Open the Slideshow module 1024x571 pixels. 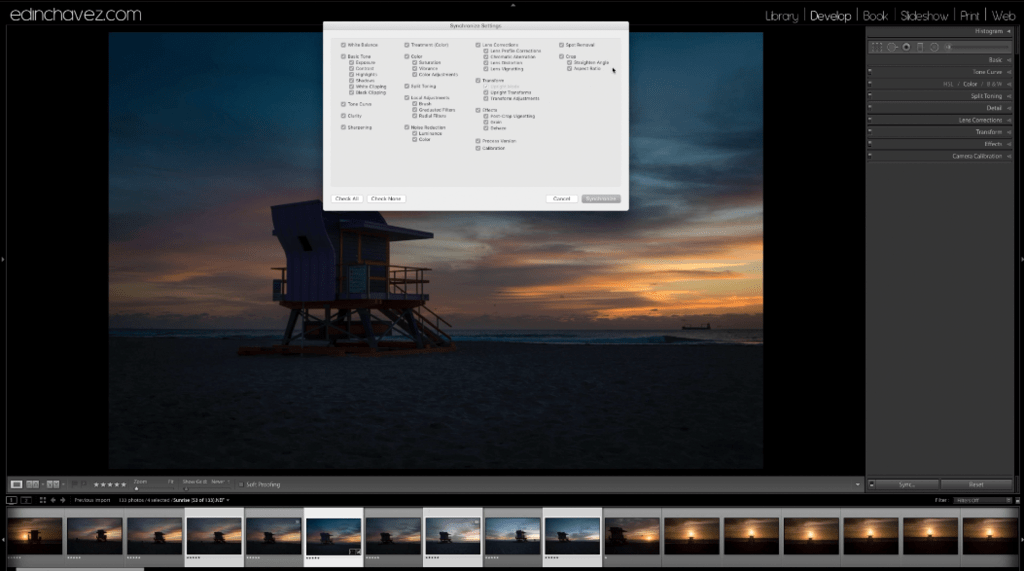tap(924, 16)
